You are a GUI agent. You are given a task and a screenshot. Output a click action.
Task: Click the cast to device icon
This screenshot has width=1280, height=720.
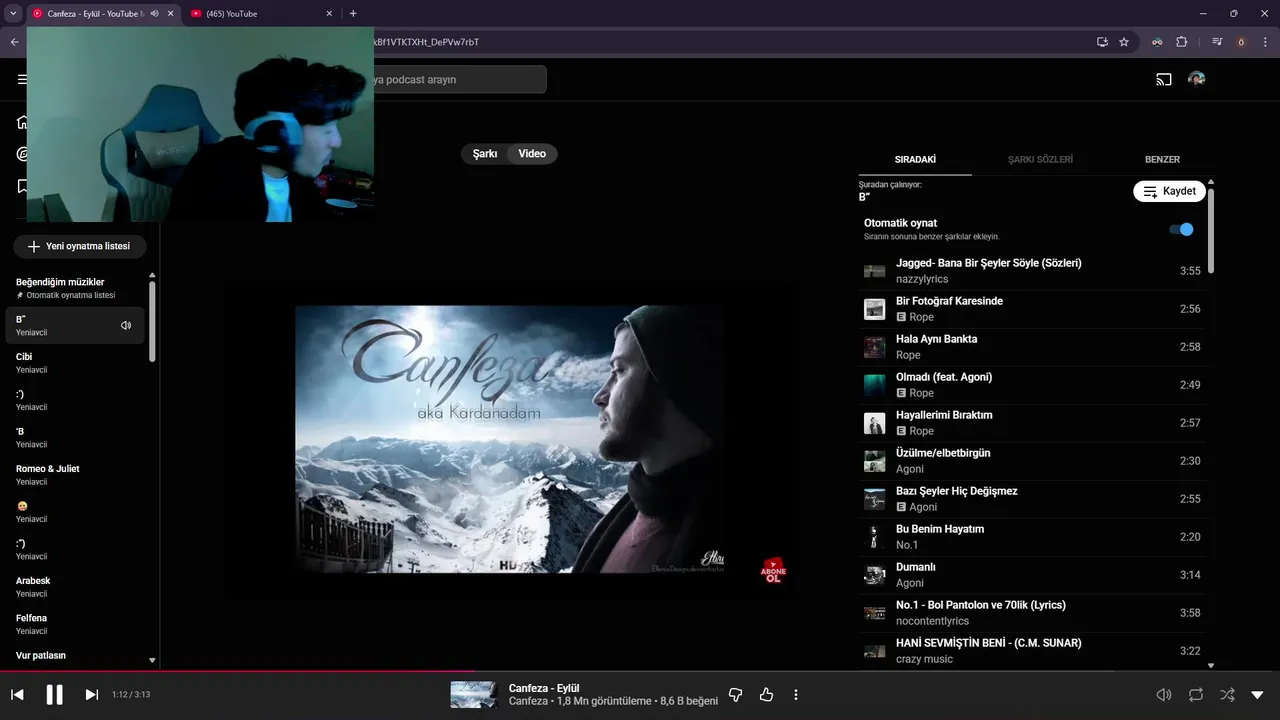[1164, 79]
